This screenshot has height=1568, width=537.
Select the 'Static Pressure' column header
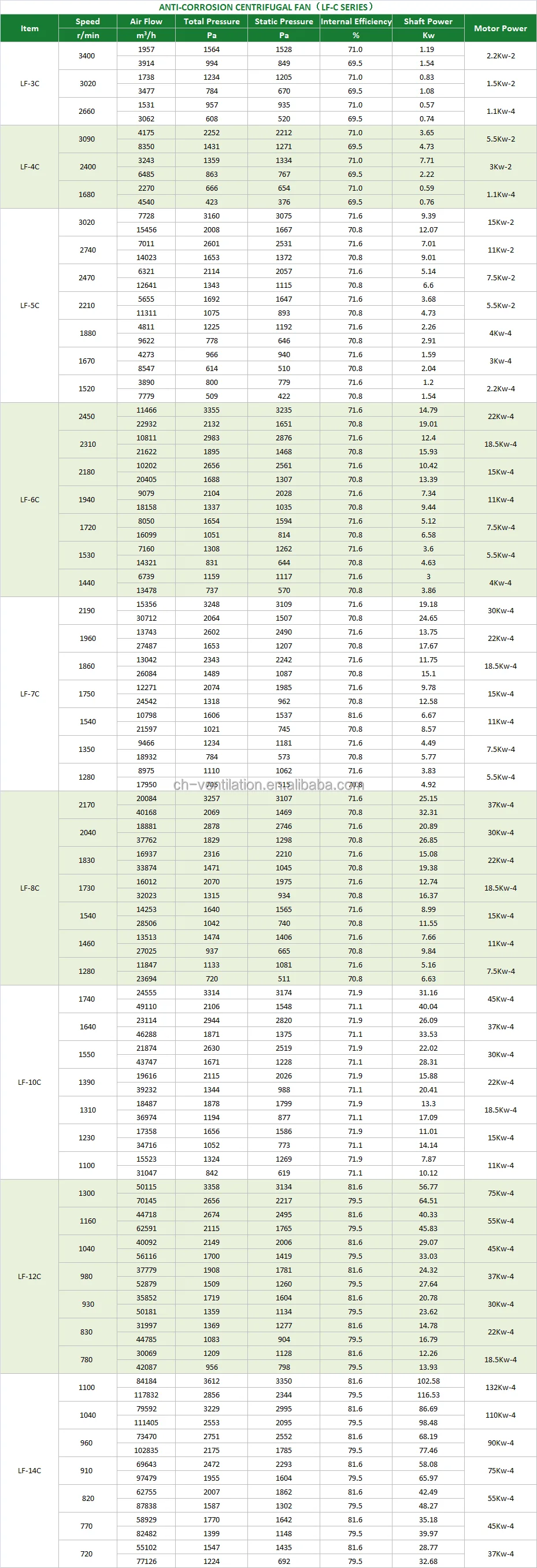click(284, 21)
